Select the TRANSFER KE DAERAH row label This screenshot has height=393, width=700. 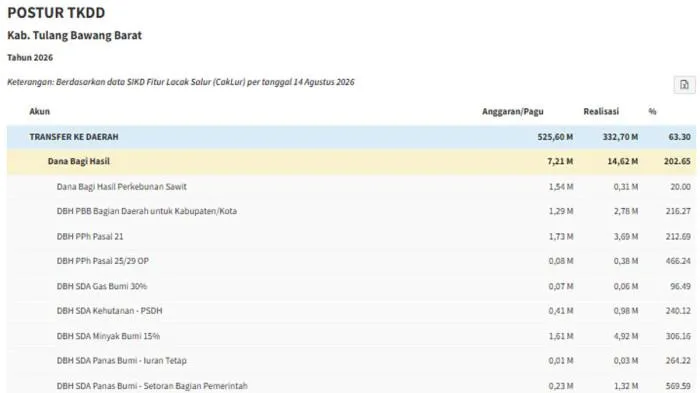(74, 137)
